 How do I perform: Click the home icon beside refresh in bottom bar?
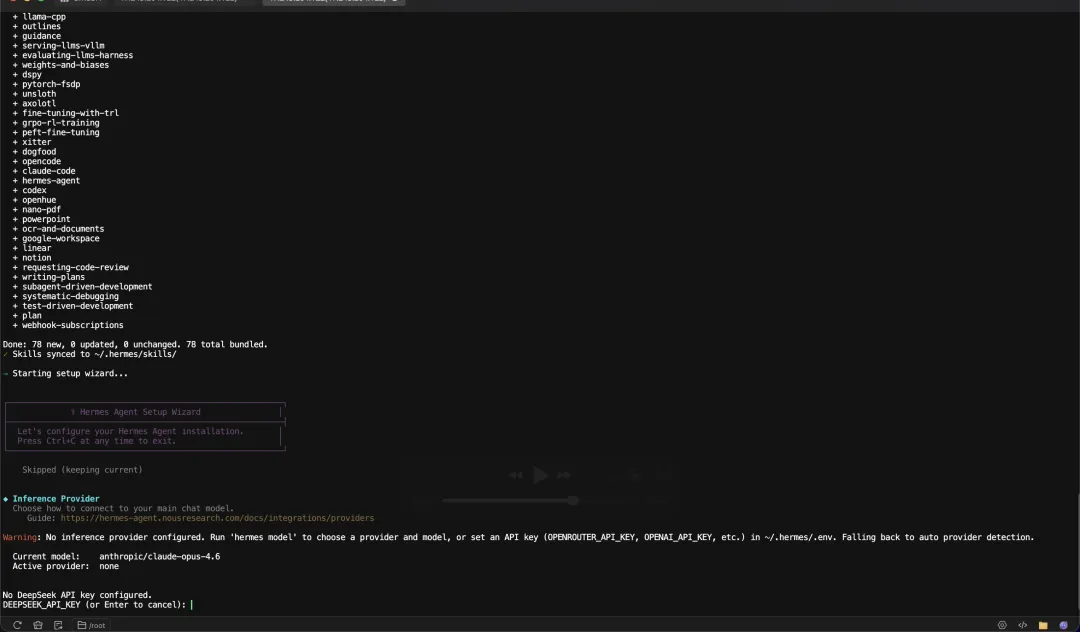point(38,625)
